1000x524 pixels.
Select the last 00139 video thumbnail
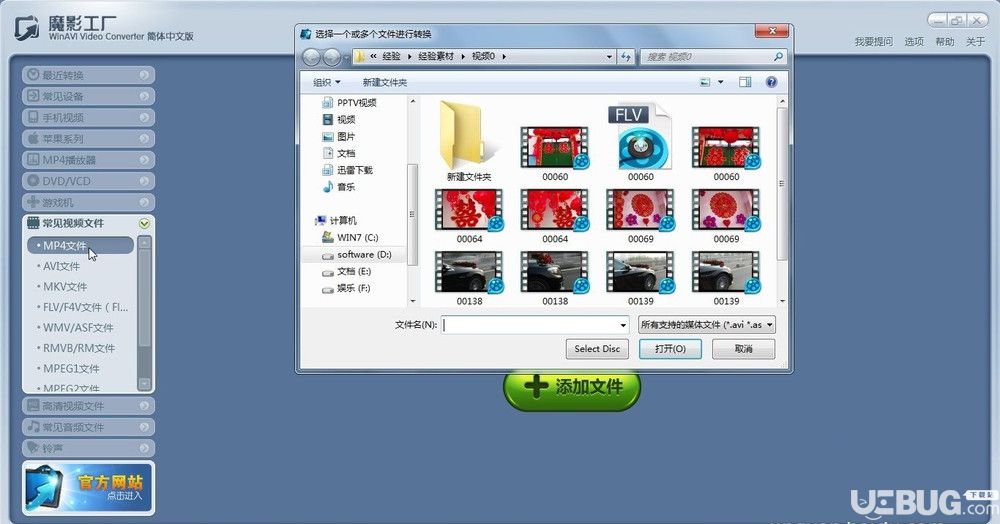726,277
